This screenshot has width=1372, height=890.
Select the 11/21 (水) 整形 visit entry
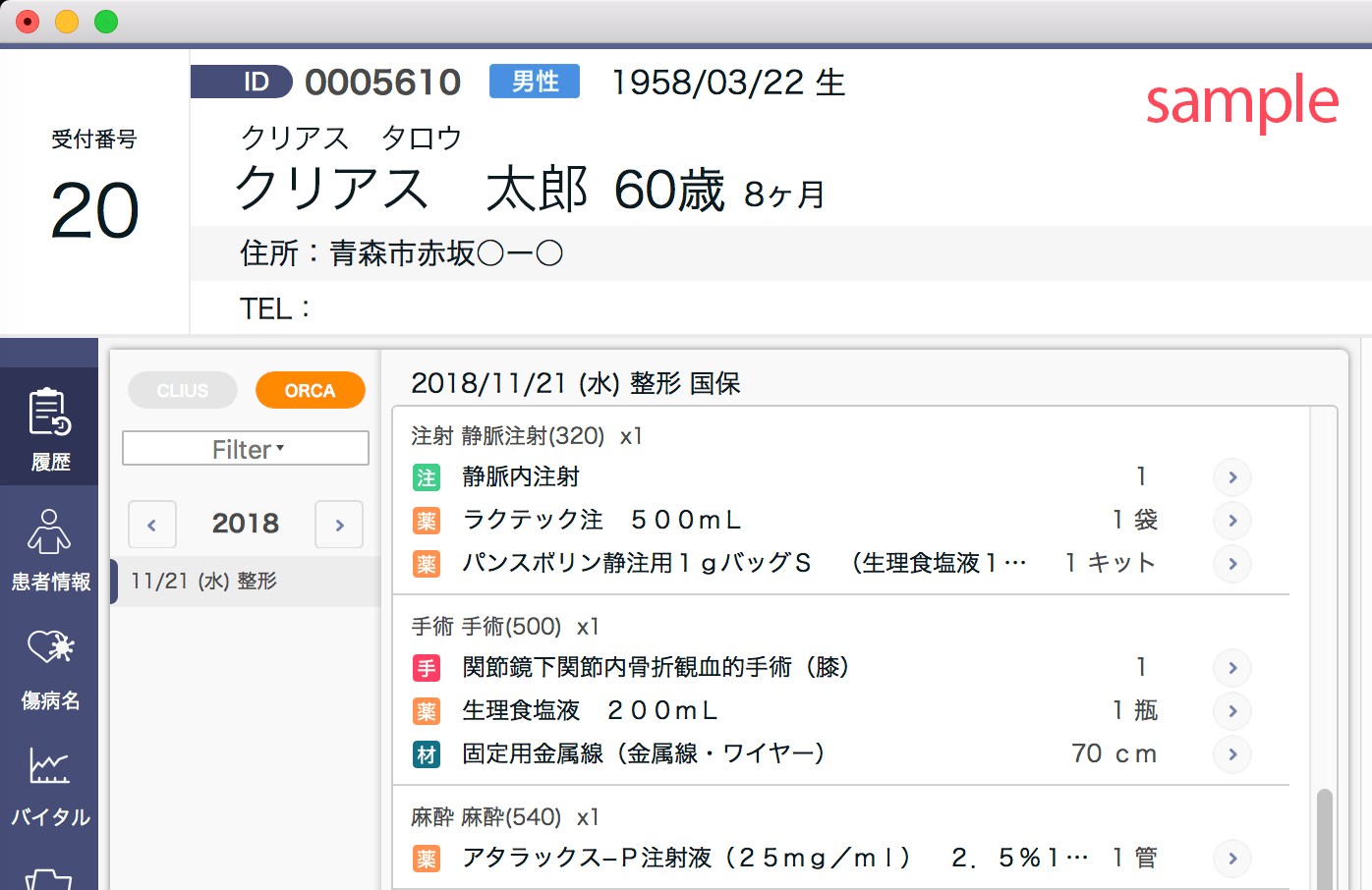point(246,582)
